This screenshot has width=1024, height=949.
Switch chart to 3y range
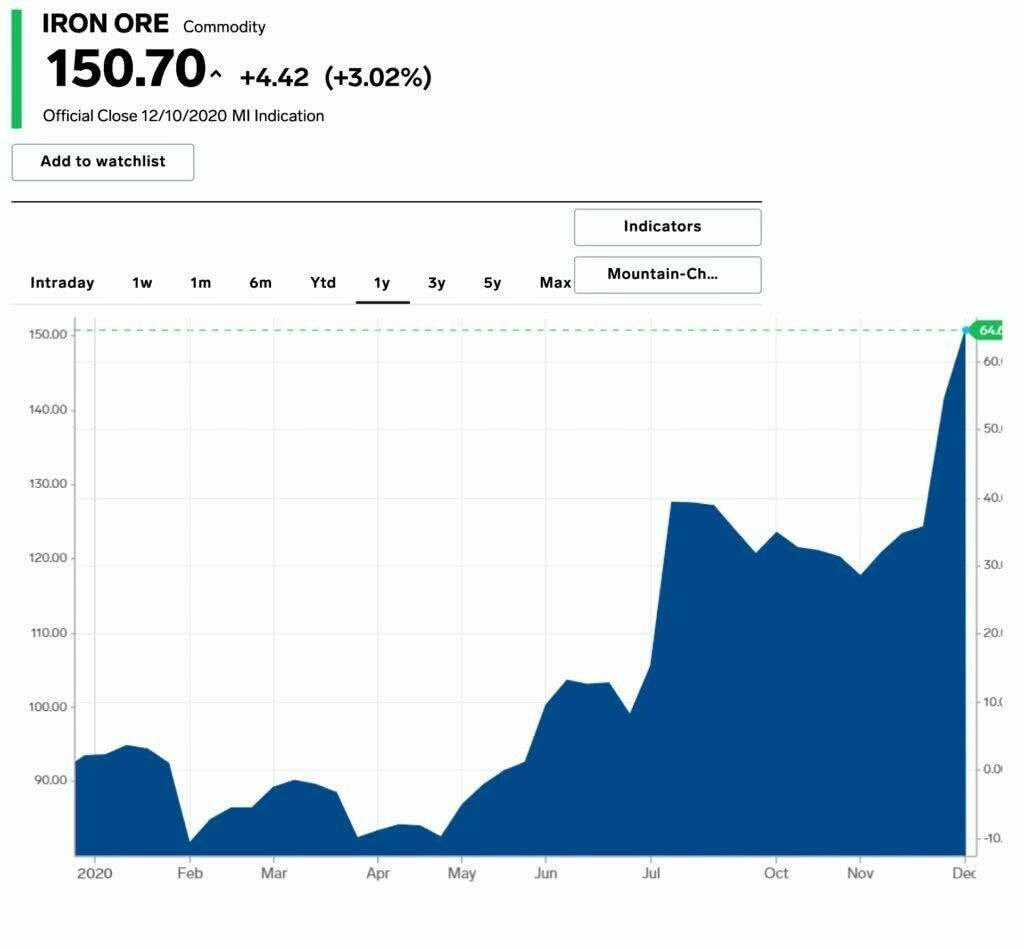click(437, 283)
